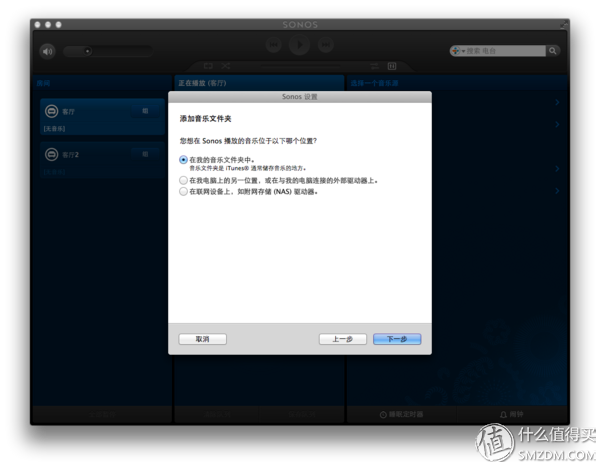Click the 睡眠定时器 sleep timer icon
Viewport: 600px width, 467px height.
click(384, 413)
